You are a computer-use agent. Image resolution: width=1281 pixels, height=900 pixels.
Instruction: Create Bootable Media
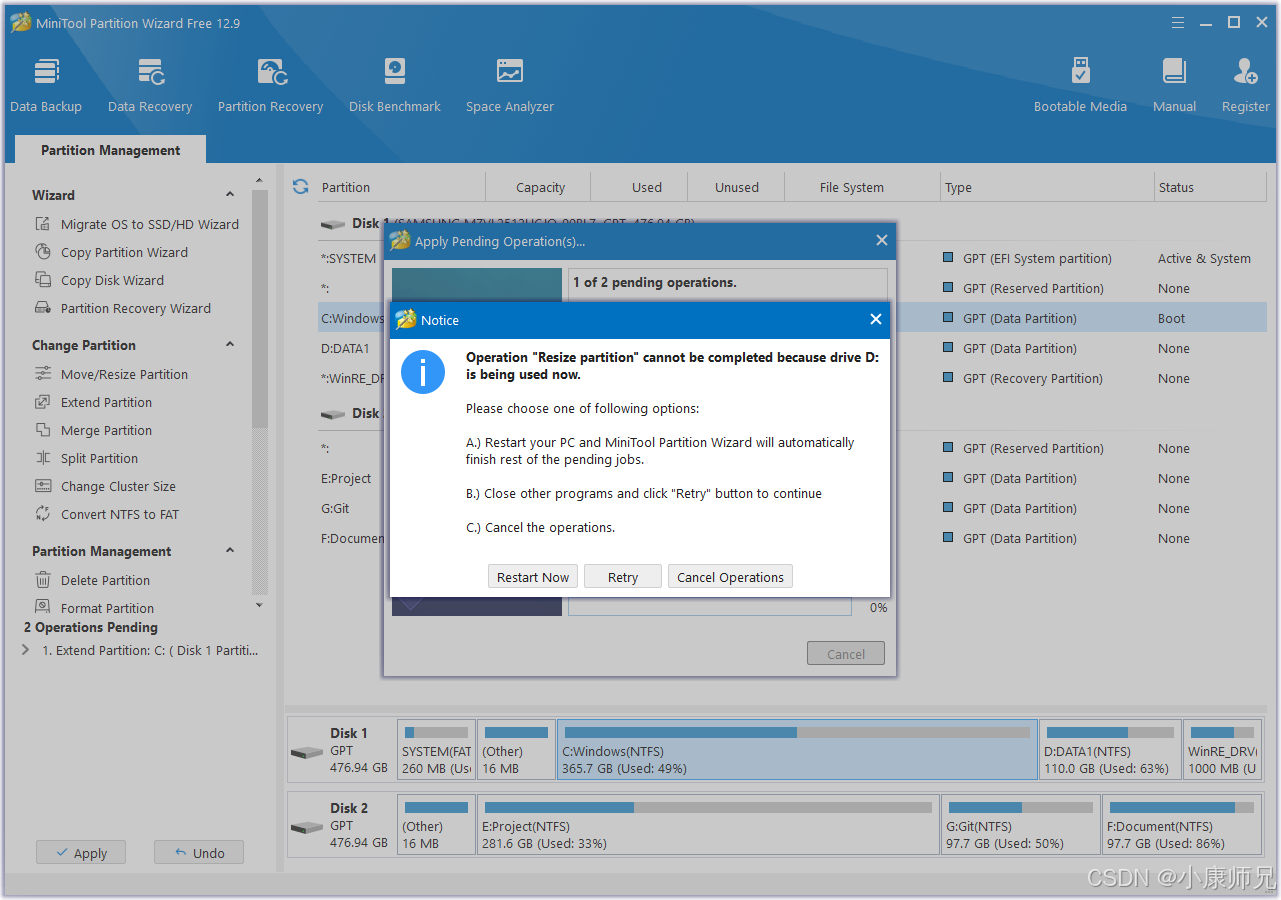pyautogui.click(x=1080, y=85)
